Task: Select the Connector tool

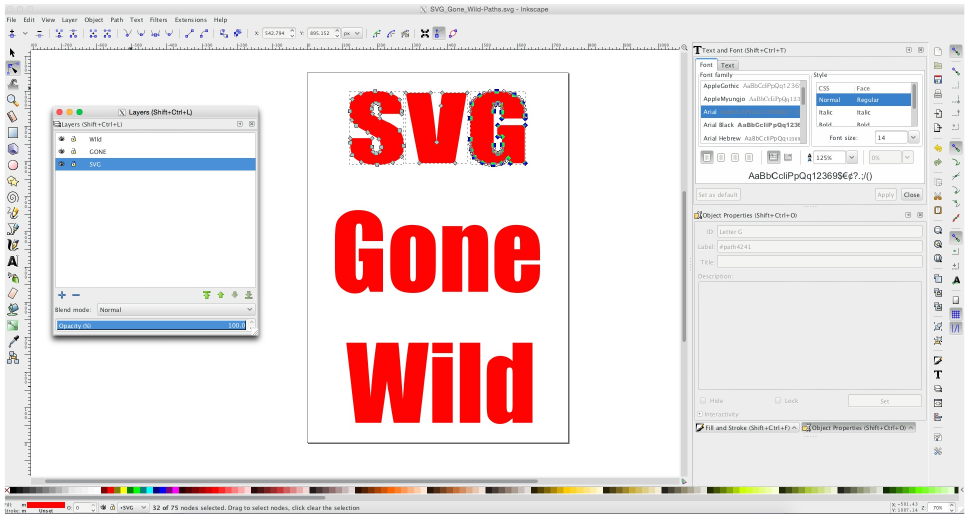Action: [x=12, y=358]
